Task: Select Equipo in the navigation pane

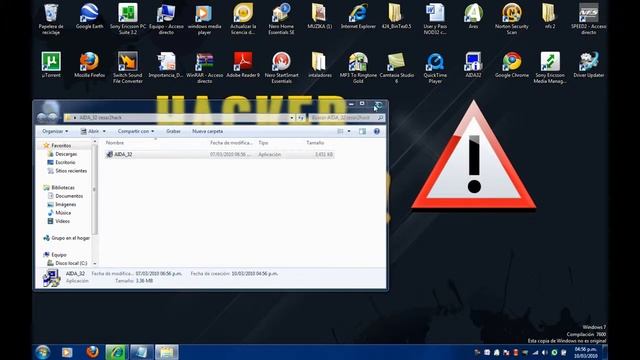Action: tap(58, 255)
